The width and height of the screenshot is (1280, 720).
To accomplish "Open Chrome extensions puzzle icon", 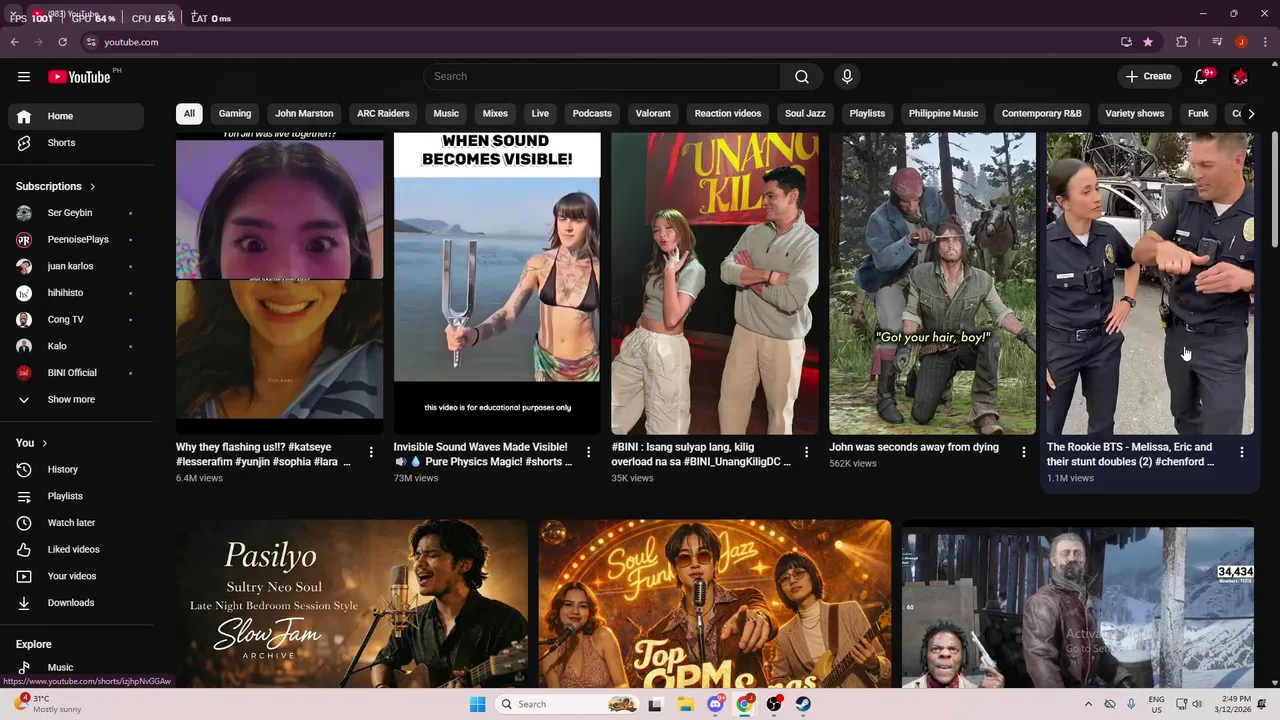I will (x=1182, y=42).
